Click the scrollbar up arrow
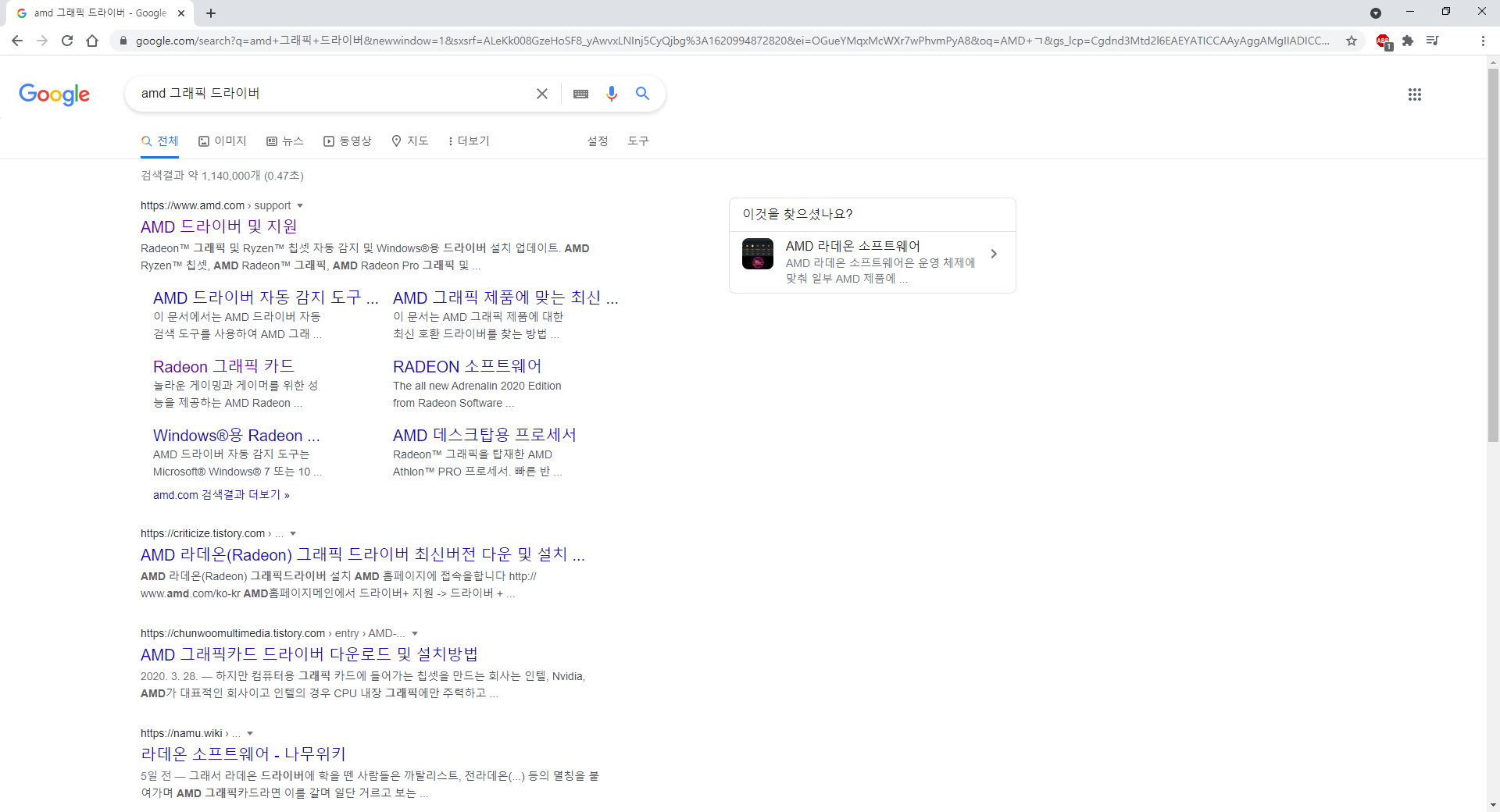This screenshot has height=812, width=1500. coord(1493,62)
